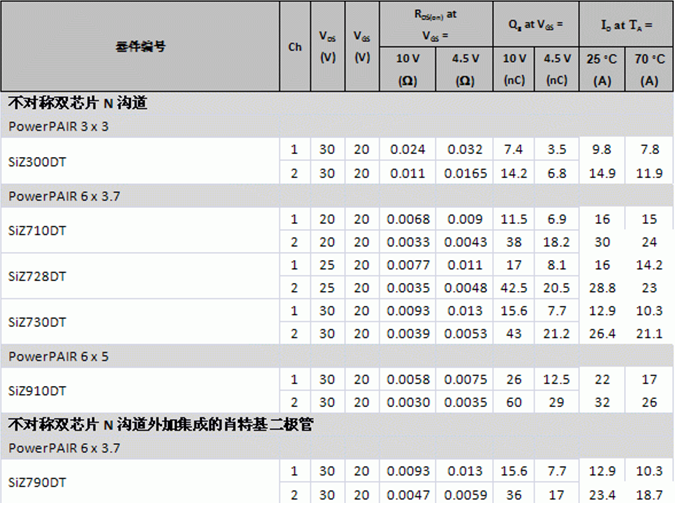The height and width of the screenshot is (511, 675).
Task: Select the 不对称双芯片 N 沟道 category heading
Action: 80,103
